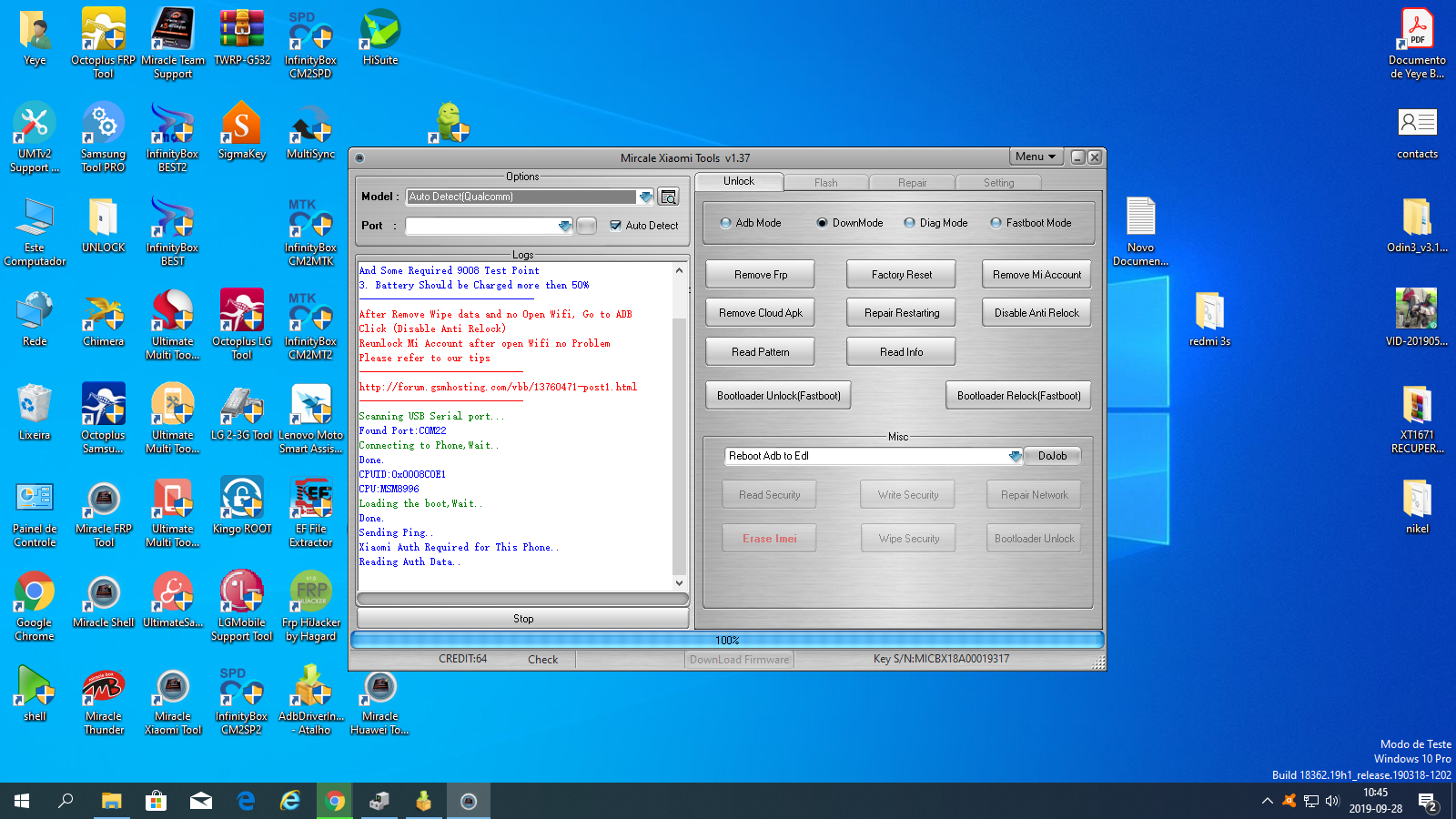Click the Windows Start button

click(22, 801)
